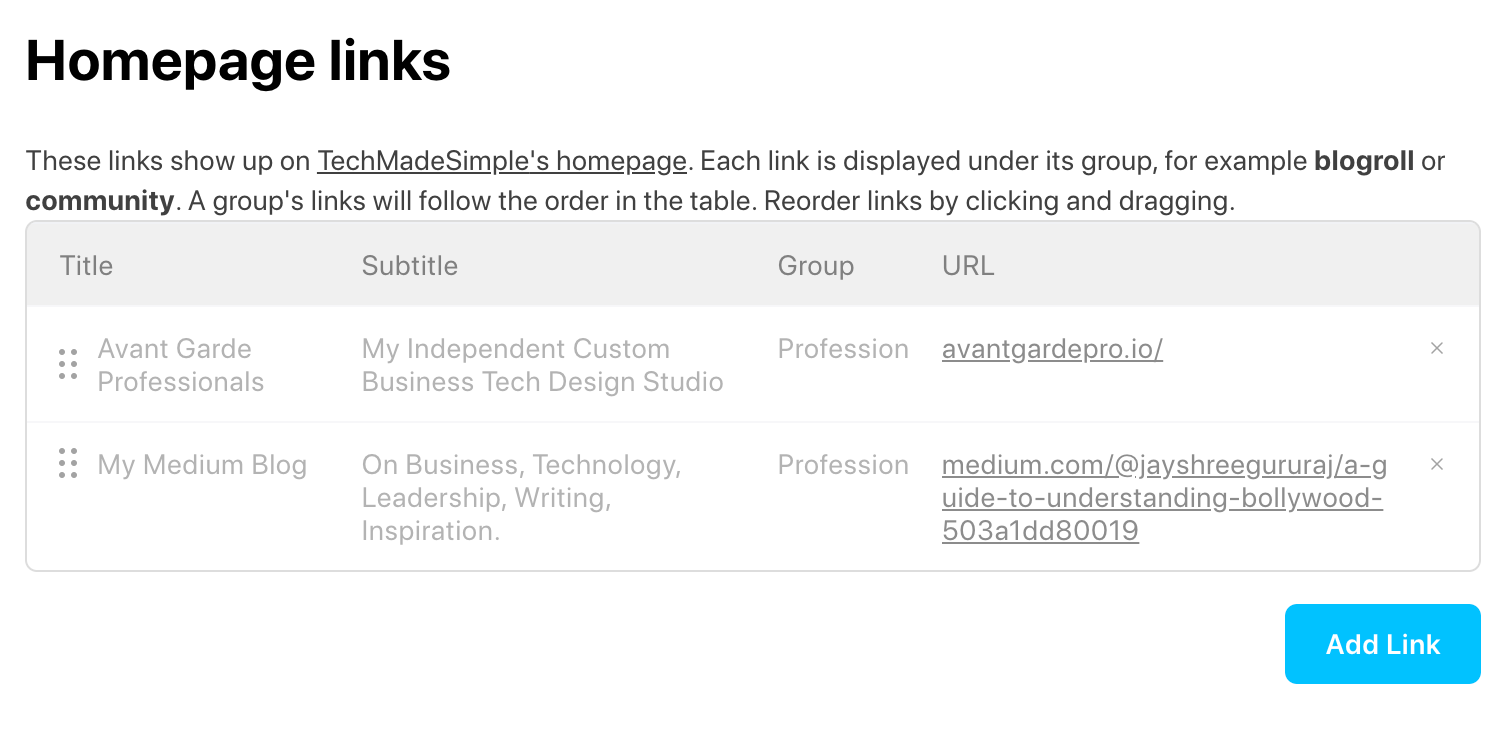The height and width of the screenshot is (750, 1496).
Task: Click the Avant Garde Professionals title text
Action: (x=180, y=365)
